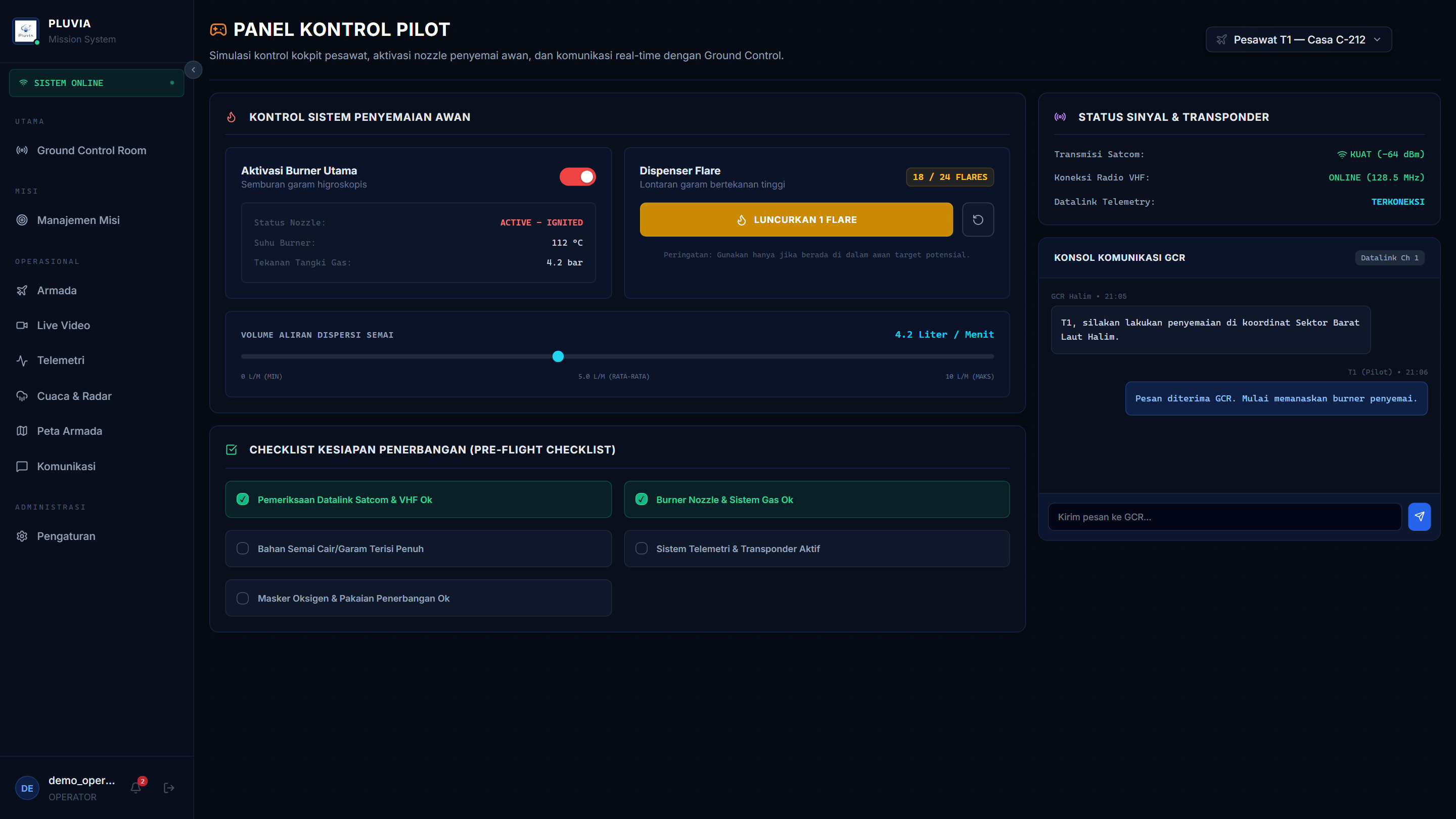The image size is (1456, 819).
Task: Click the GCR Halim message bubble
Action: coord(1211,330)
